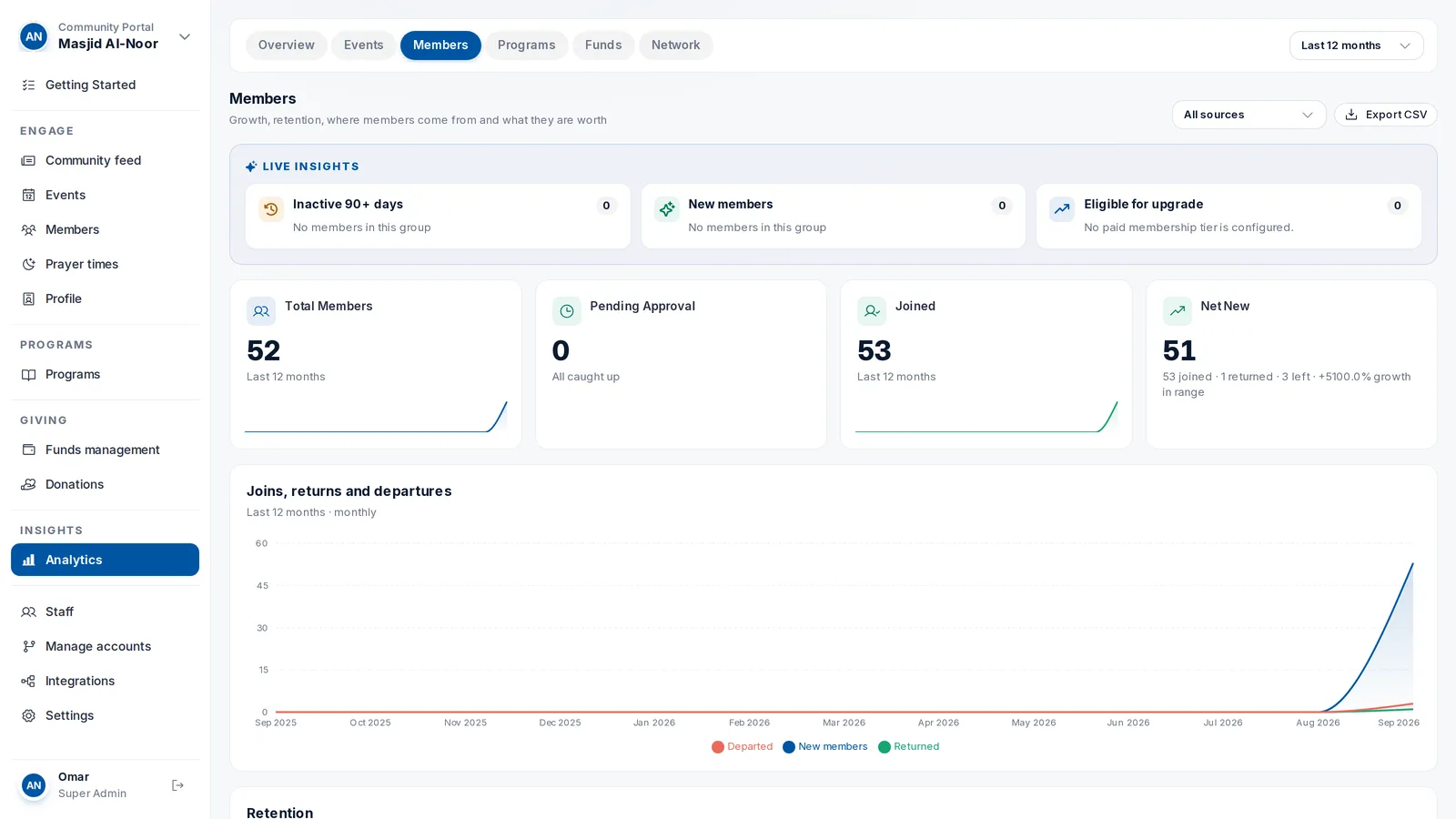Toggle the Returned series in chart legend
1456x819 pixels.
[x=908, y=746]
